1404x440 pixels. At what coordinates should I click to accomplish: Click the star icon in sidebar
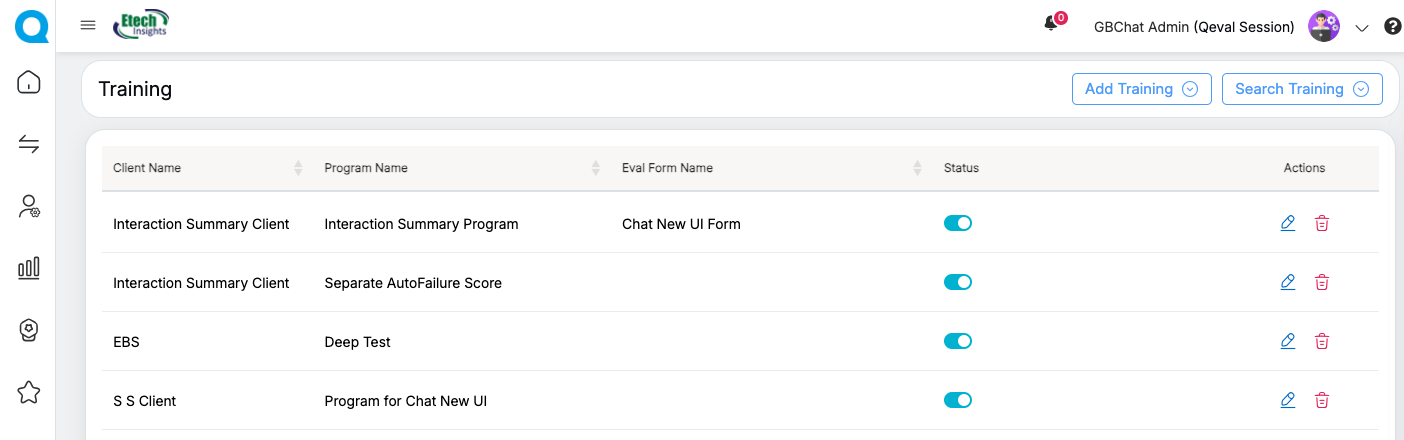tap(29, 392)
